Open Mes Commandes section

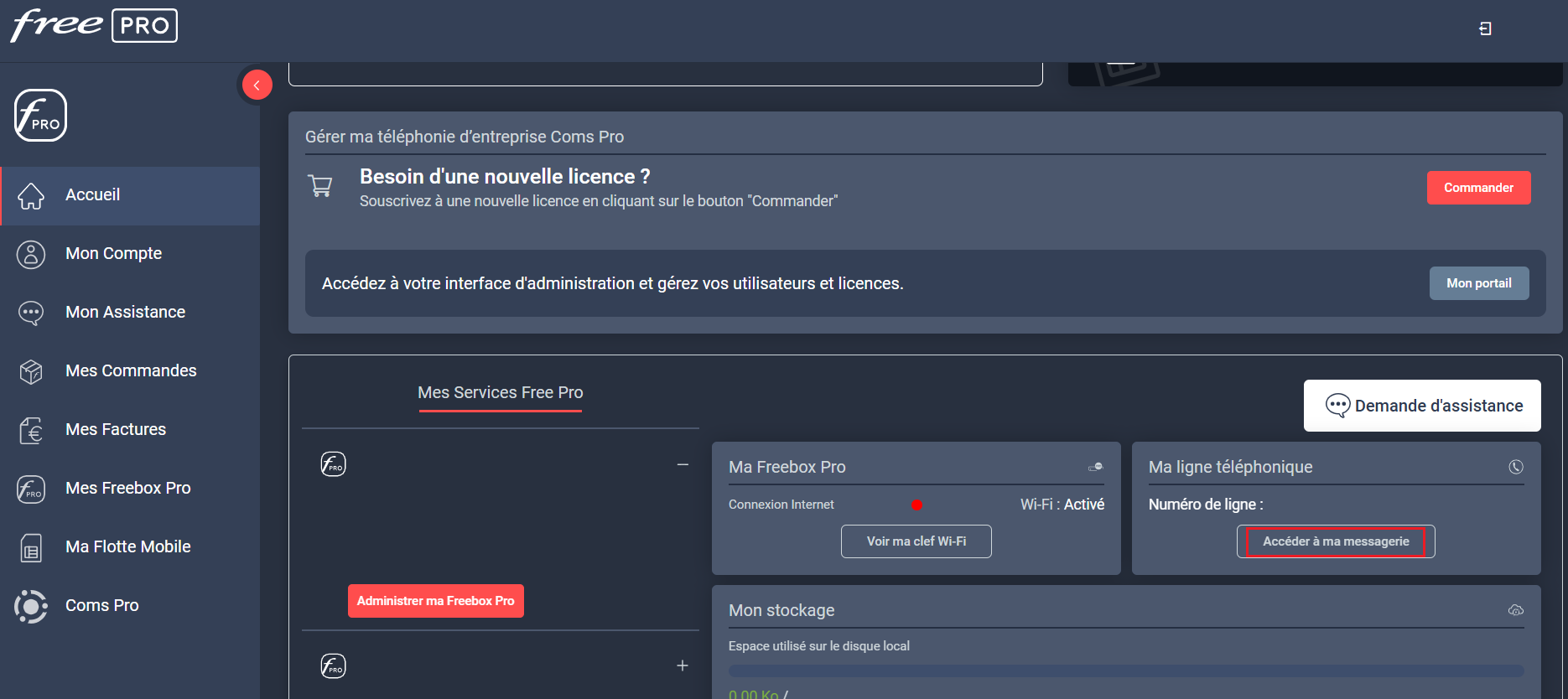(130, 371)
